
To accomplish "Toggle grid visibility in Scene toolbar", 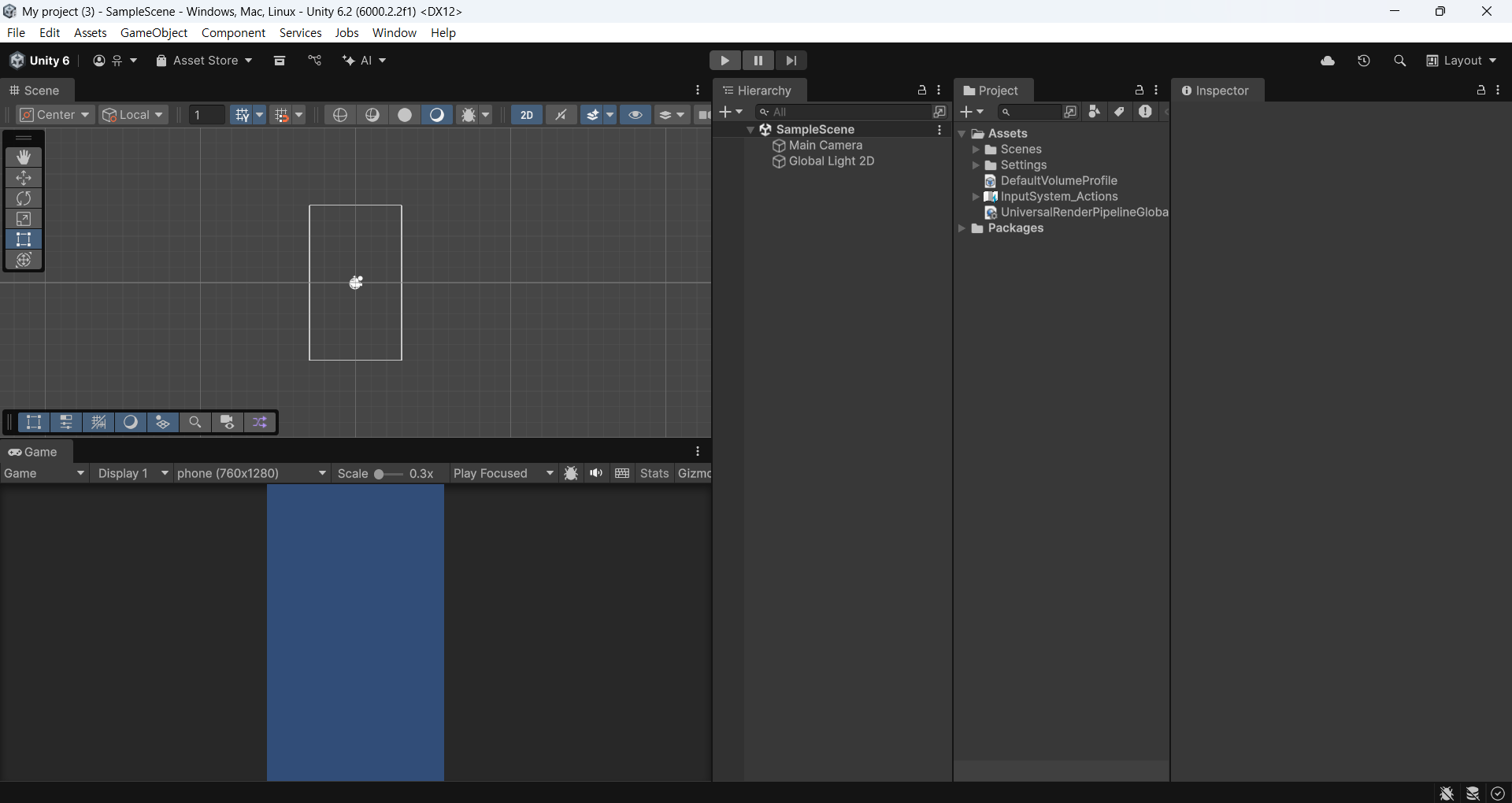I will (x=242, y=115).
